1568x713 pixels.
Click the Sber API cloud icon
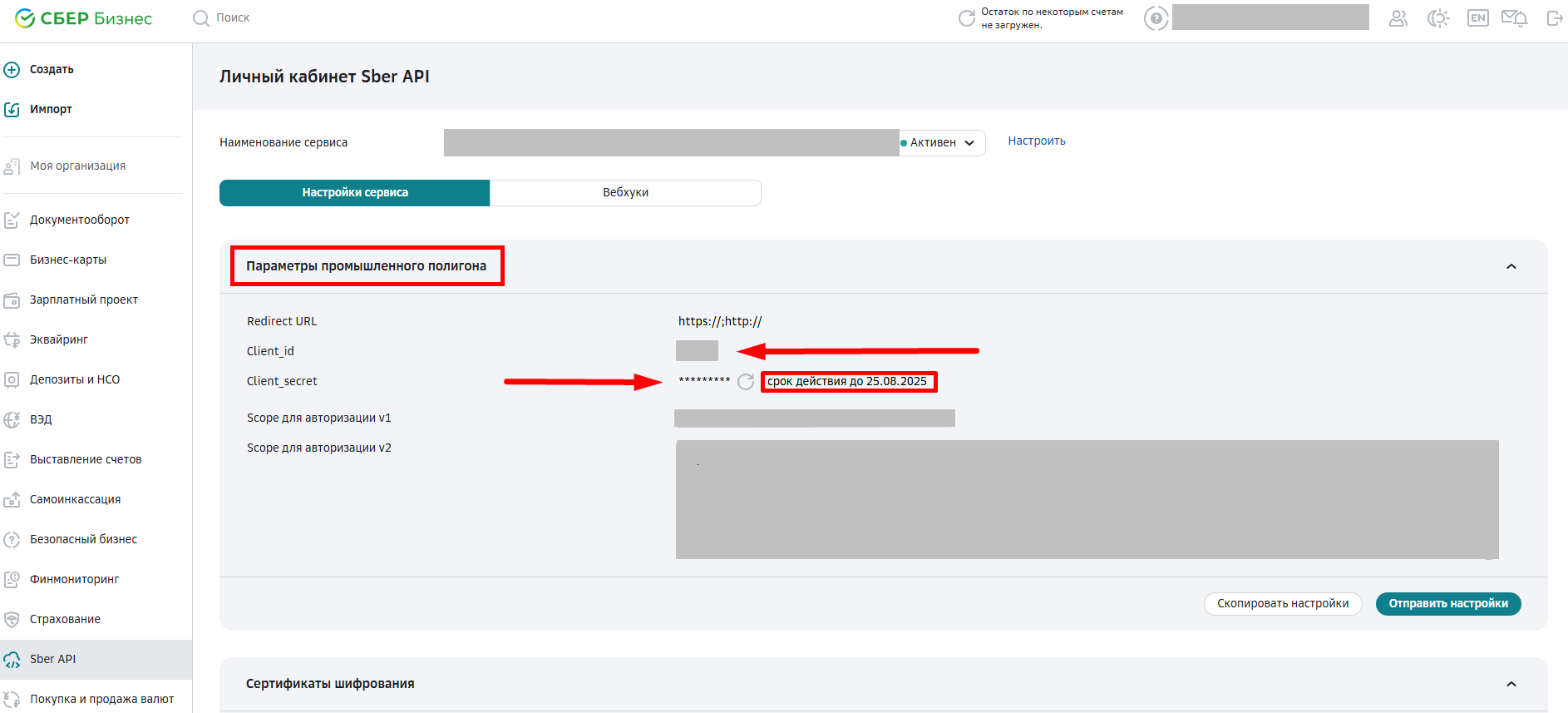click(12, 660)
